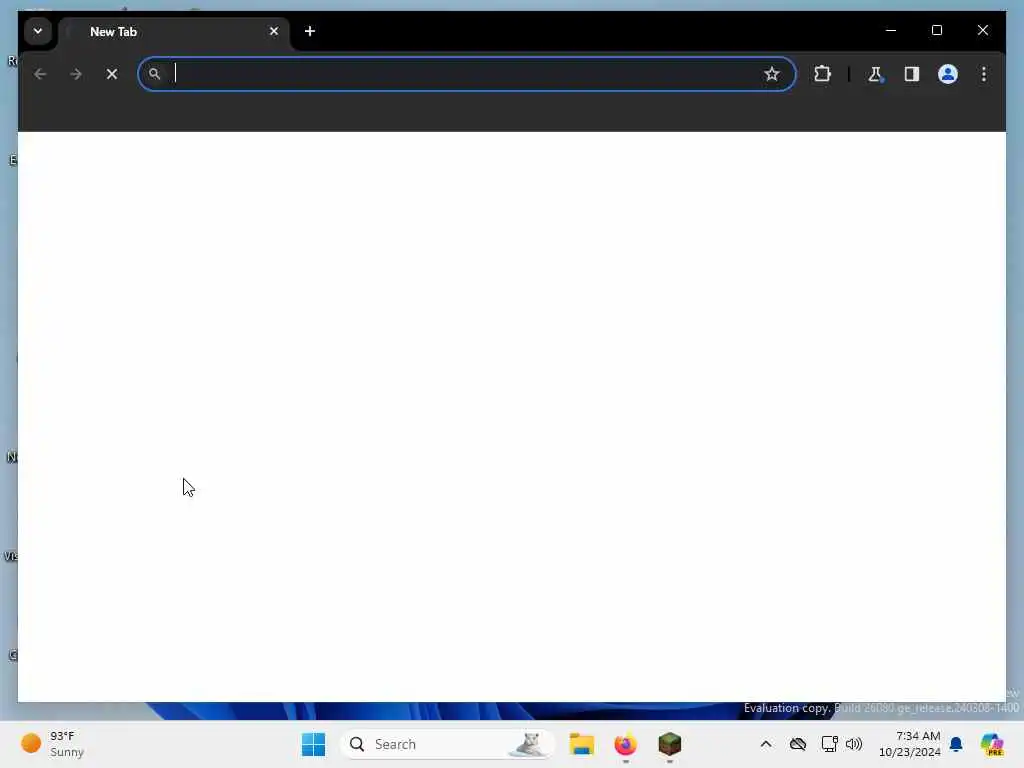Open a new tab with plus button
1024x768 pixels.
point(310,31)
